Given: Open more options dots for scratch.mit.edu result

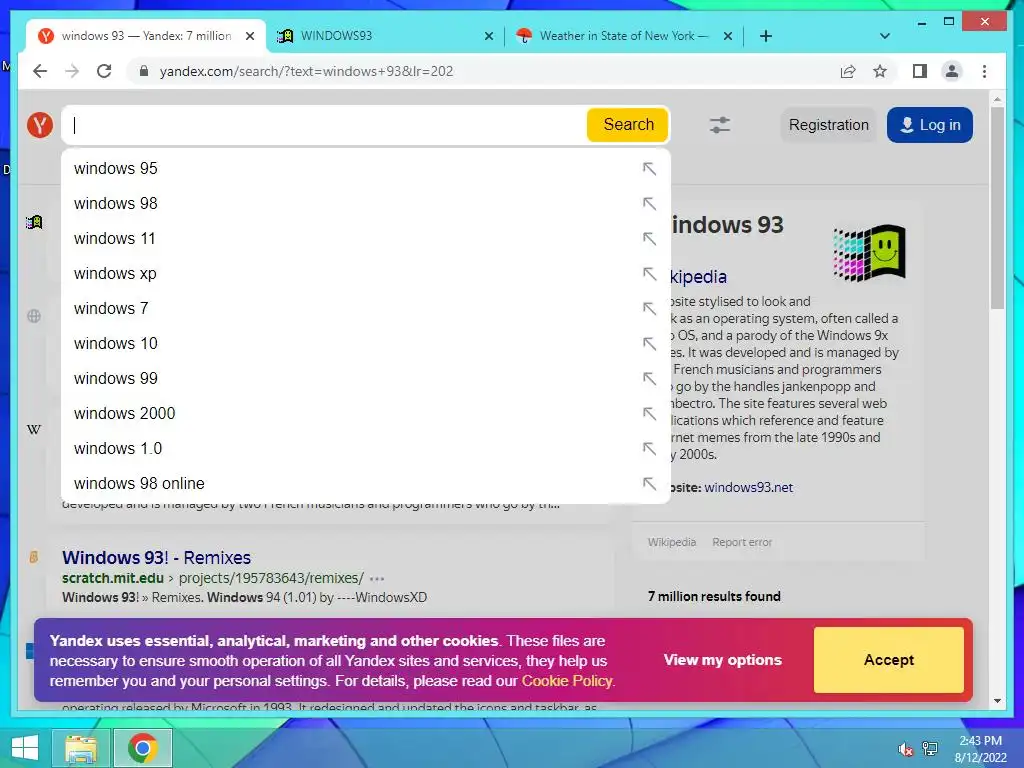Looking at the screenshot, I should [377, 579].
